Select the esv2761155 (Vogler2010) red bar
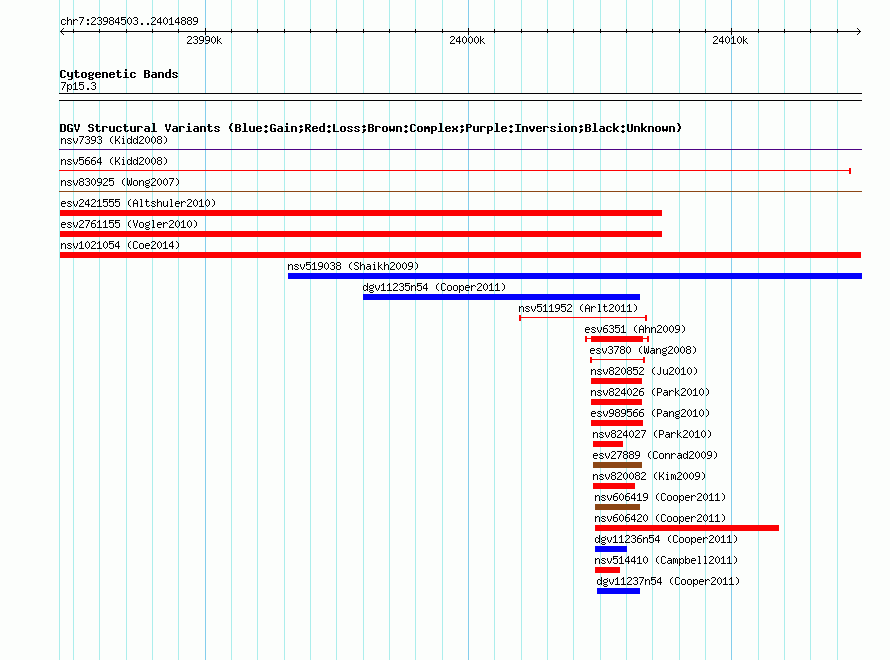Image resolution: width=890 pixels, height=660 pixels. [360, 234]
